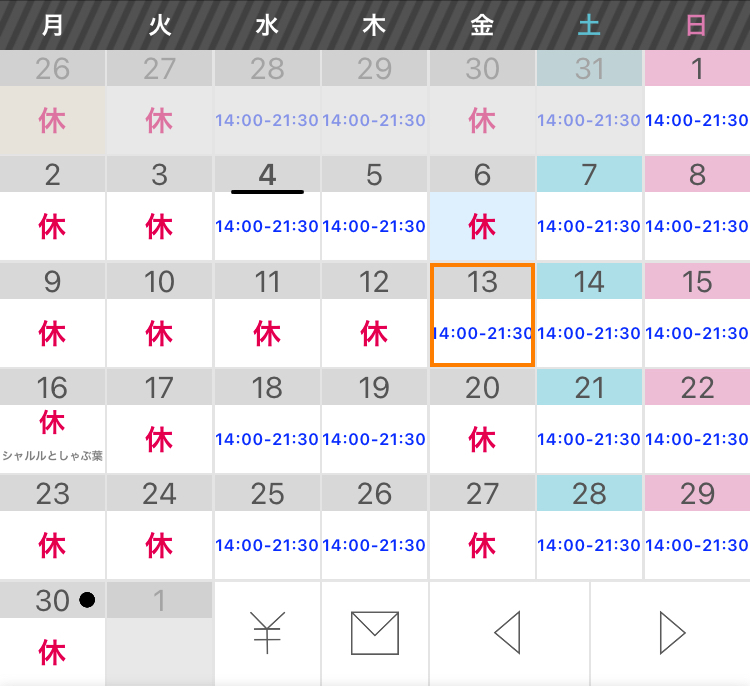
Task: Select previous month's Saturday 31 cell
Action: 589,102
